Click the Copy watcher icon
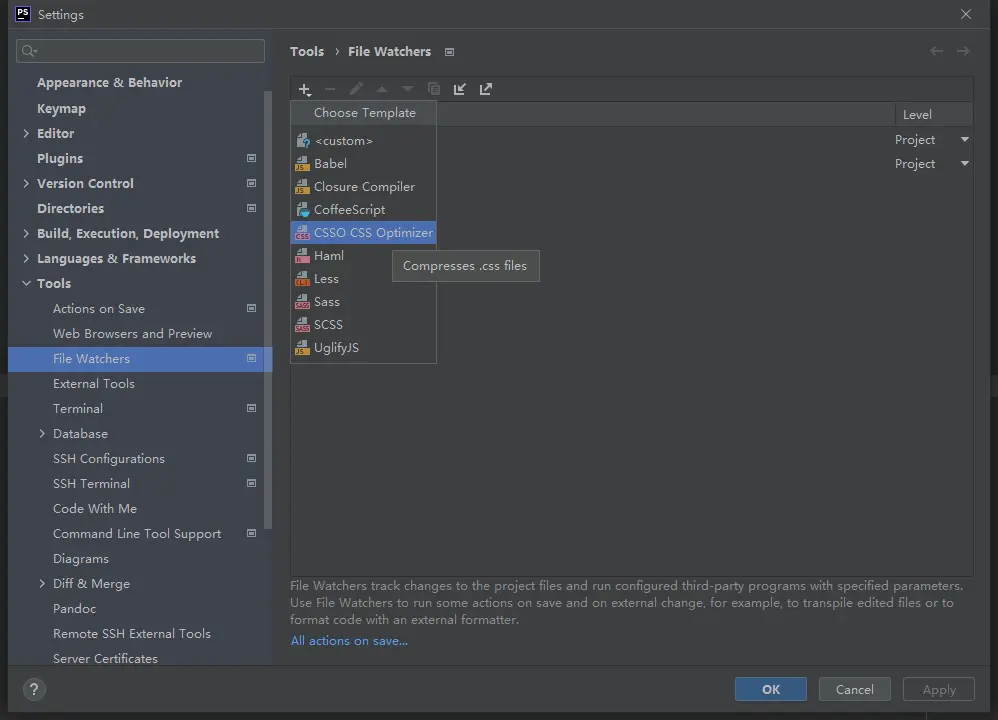998x720 pixels. (434, 89)
